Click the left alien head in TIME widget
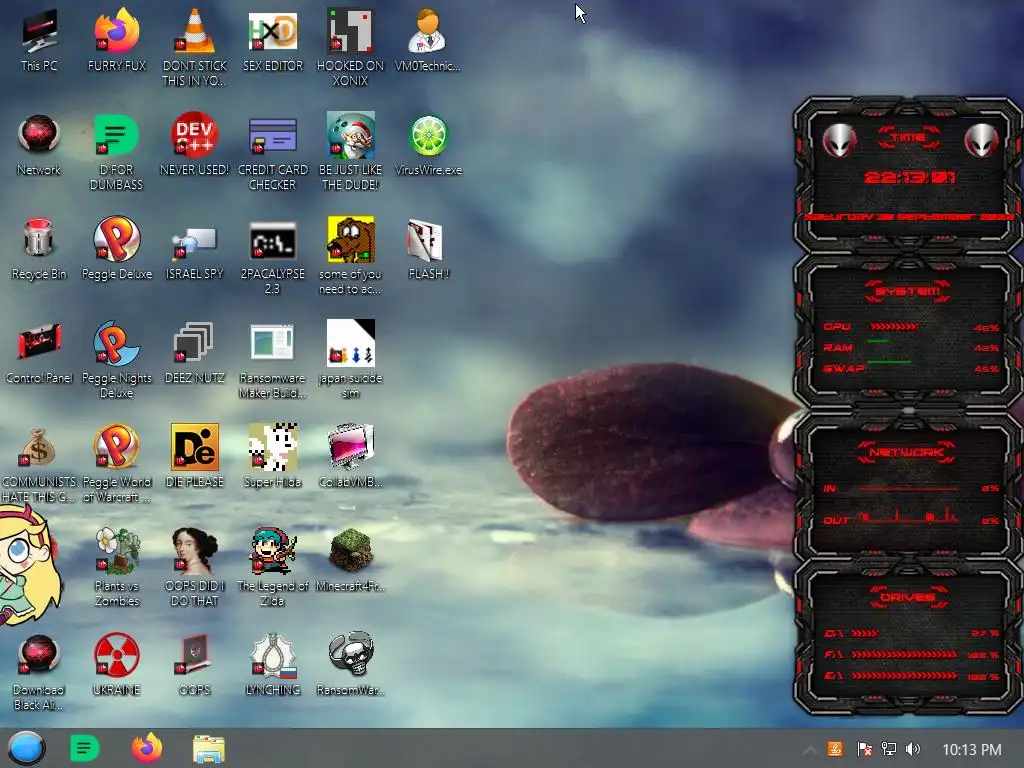 point(839,140)
